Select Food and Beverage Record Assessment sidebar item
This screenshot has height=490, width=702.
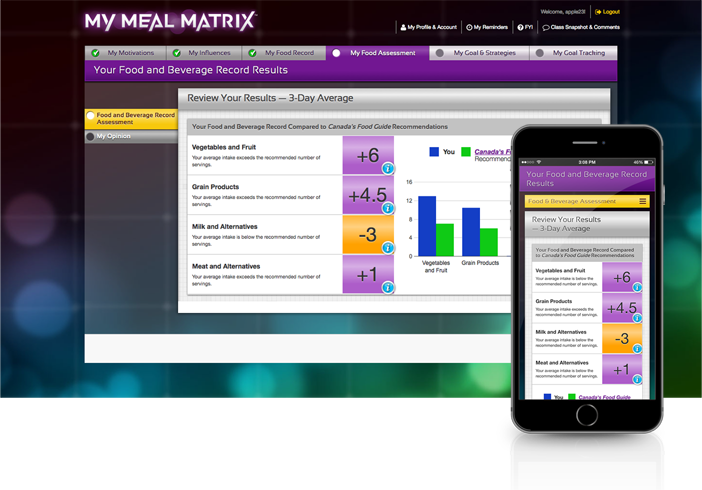[131, 119]
